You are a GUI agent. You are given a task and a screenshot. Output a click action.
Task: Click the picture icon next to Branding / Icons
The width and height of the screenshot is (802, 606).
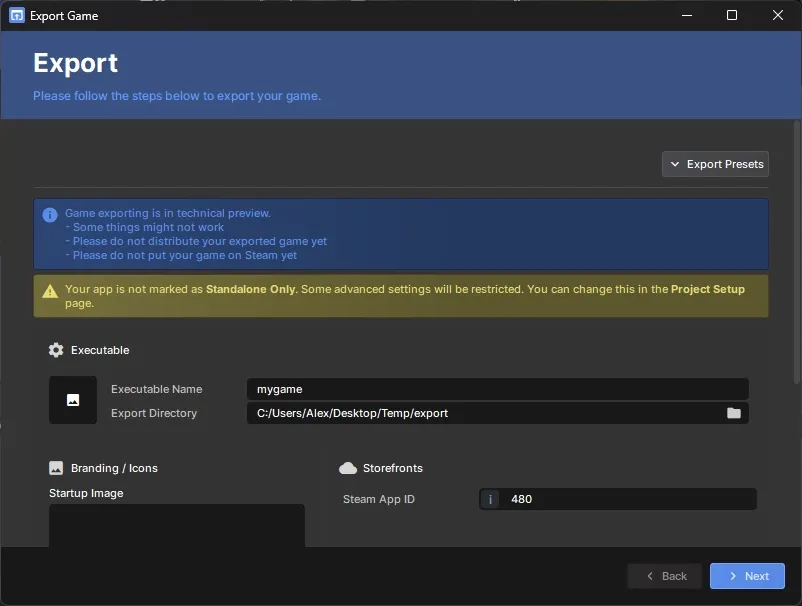55,467
